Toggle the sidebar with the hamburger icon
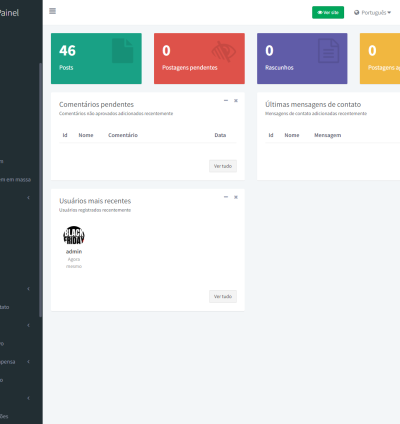The width and height of the screenshot is (400, 424). coord(52,11)
